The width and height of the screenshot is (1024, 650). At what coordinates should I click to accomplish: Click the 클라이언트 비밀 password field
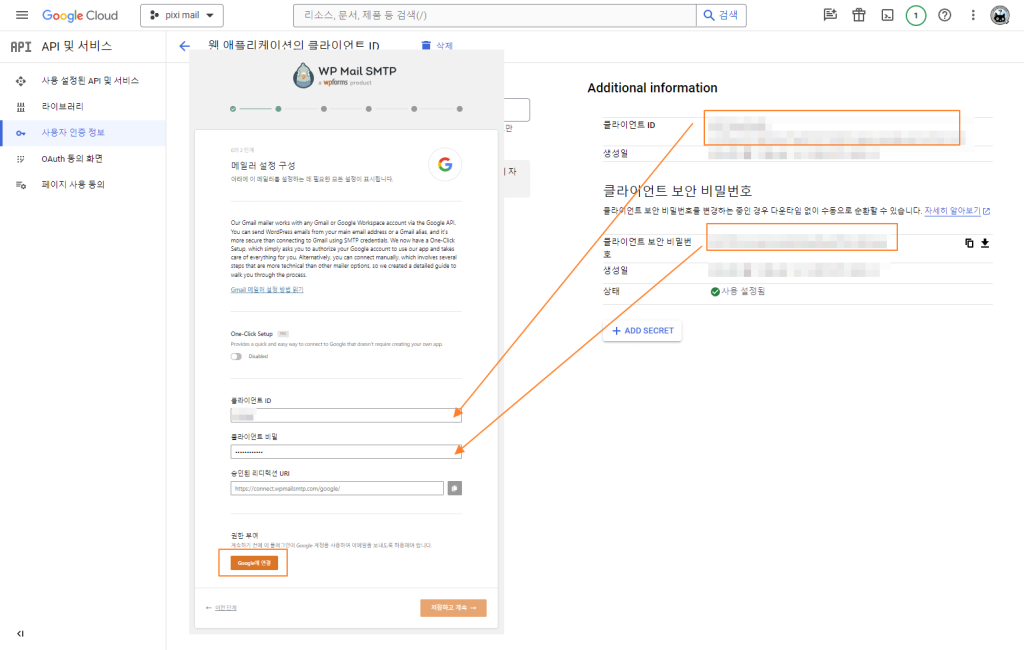345,452
